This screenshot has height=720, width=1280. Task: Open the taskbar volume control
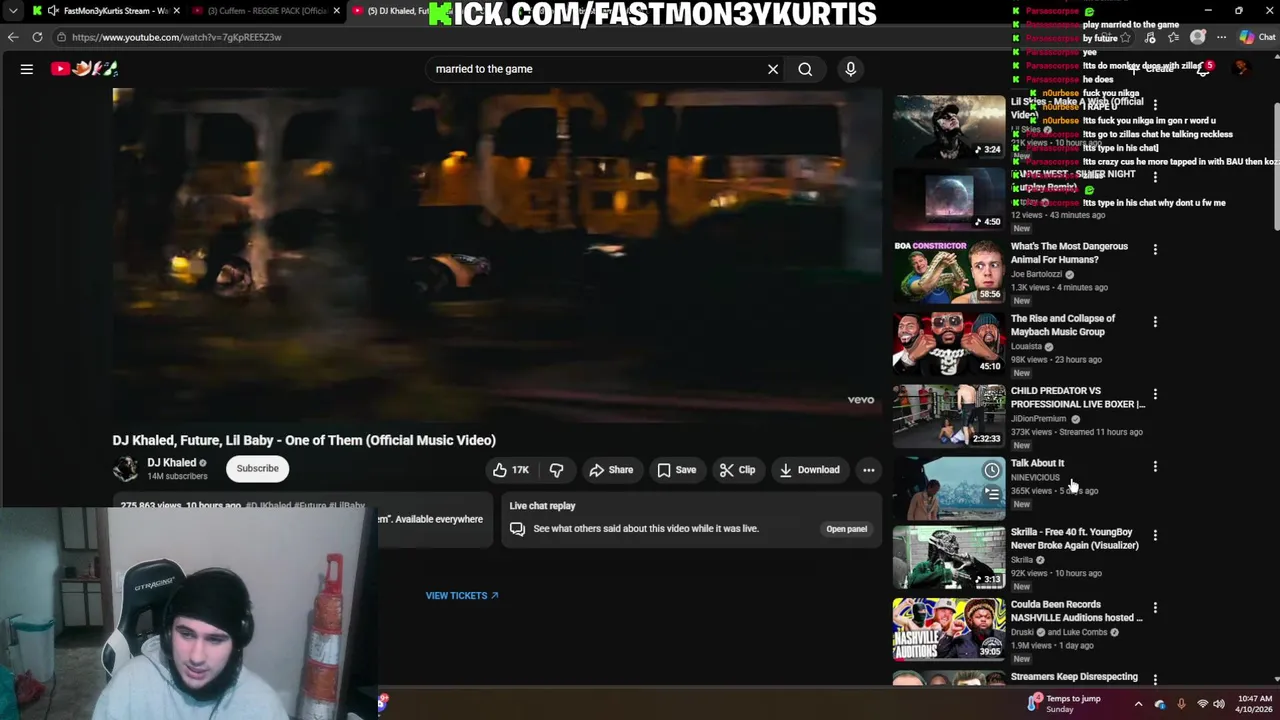[x=1219, y=704]
